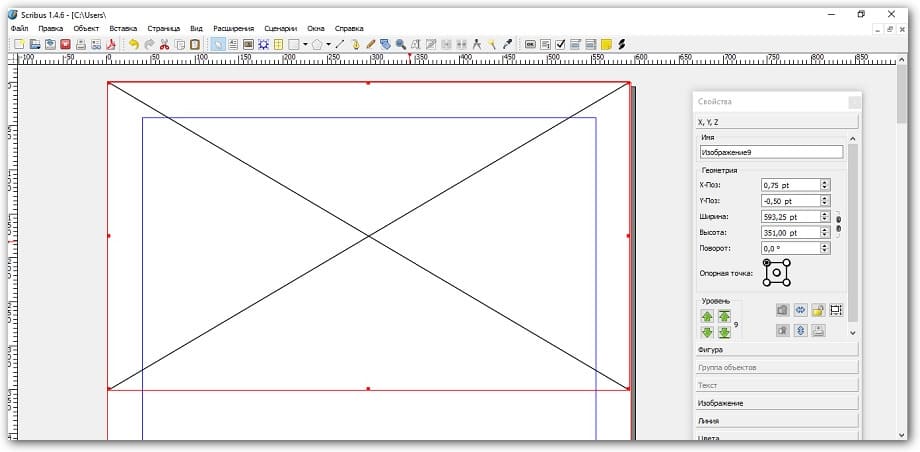Select the Zoom magnifier tool
The width and height of the screenshot is (920, 452).
click(x=400, y=44)
